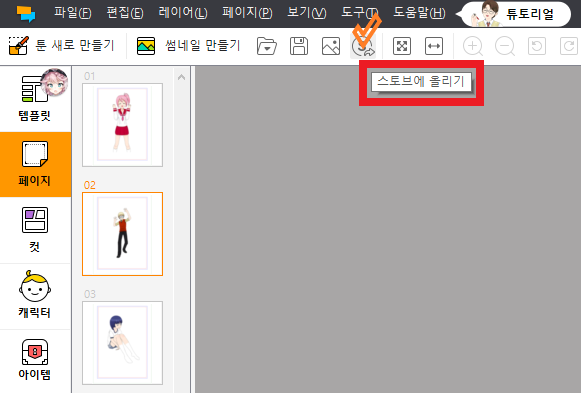Click the image export icon

pyautogui.click(x=331, y=46)
